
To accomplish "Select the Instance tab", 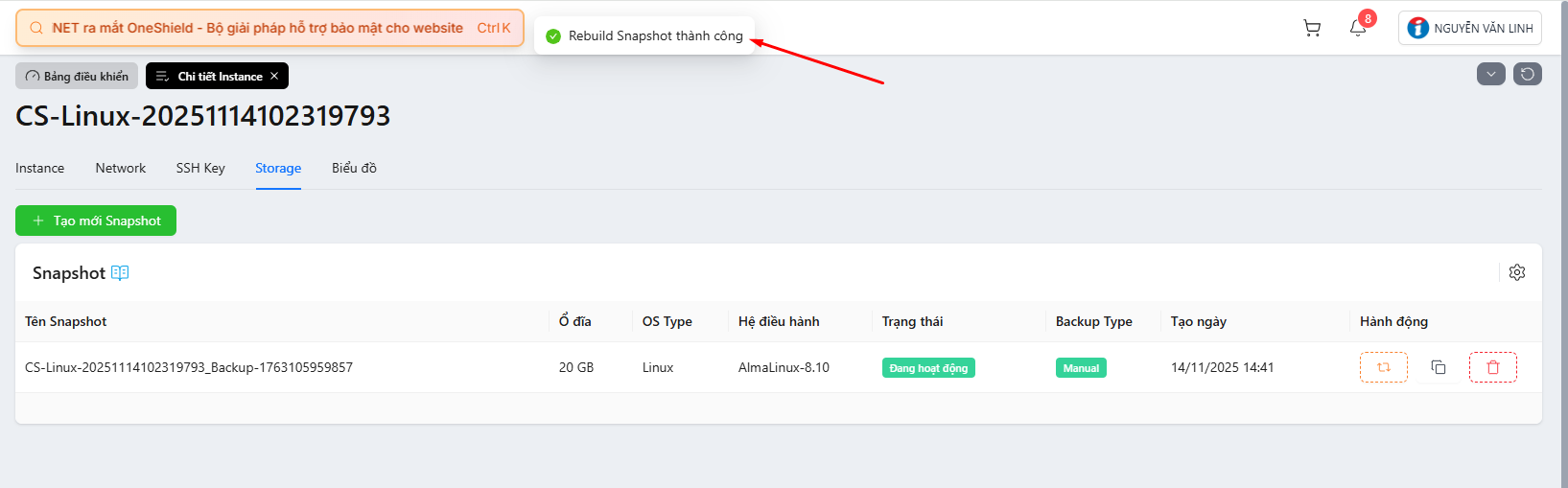I will pyautogui.click(x=40, y=168).
